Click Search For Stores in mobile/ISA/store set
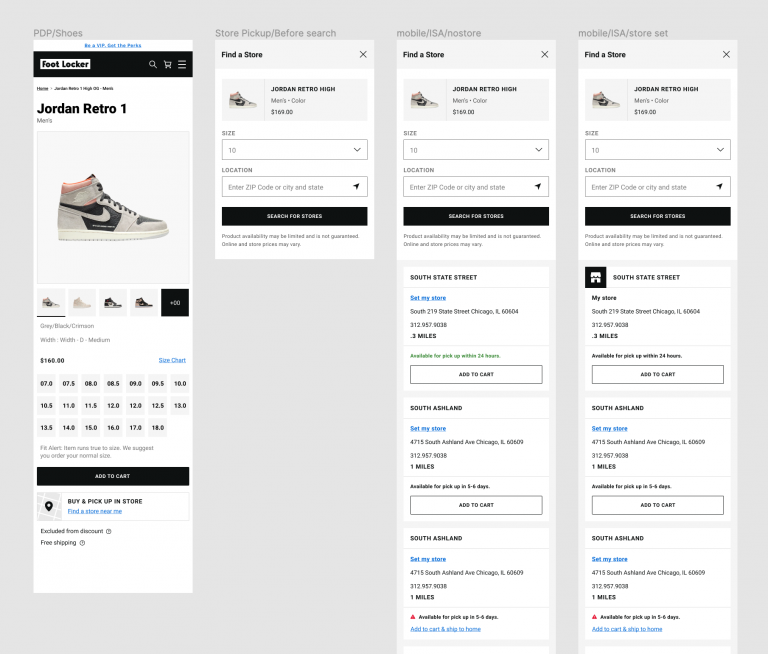 coord(658,216)
